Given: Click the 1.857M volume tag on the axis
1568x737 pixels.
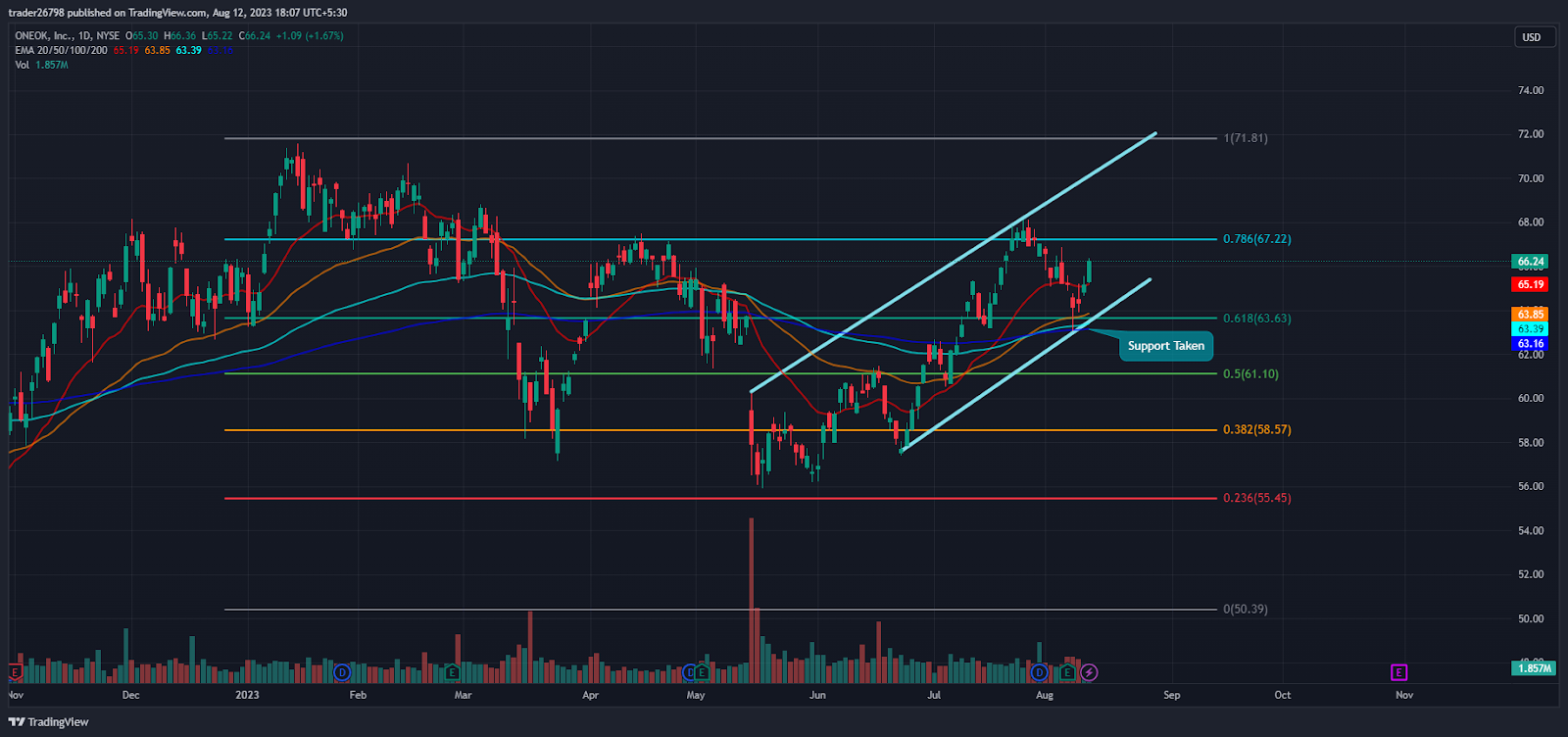Looking at the screenshot, I should pyautogui.click(x=1535, y=668).
